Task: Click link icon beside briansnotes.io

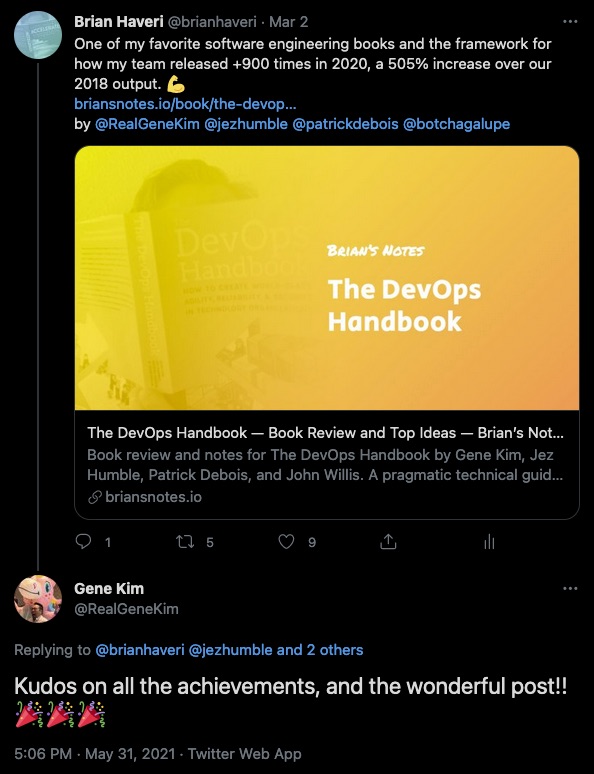Action: coord(95,497)
